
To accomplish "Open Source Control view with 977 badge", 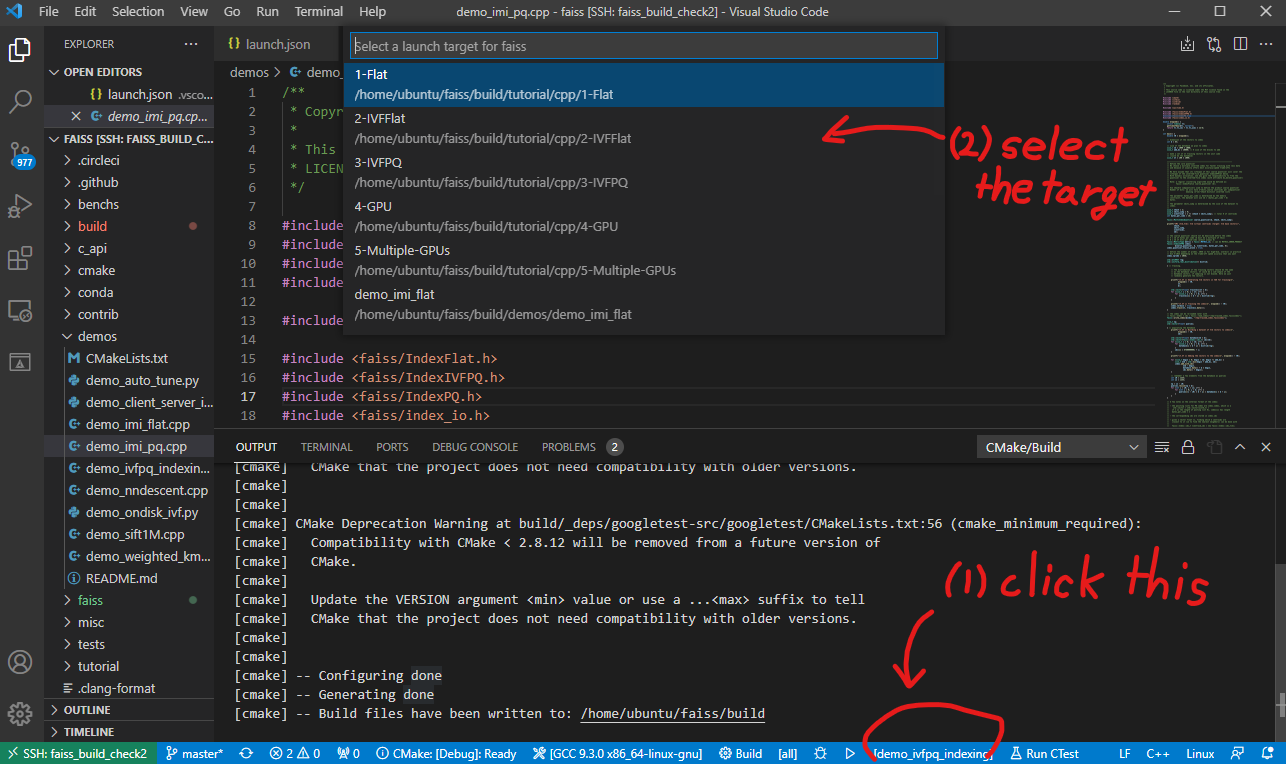I will [20, 153].
